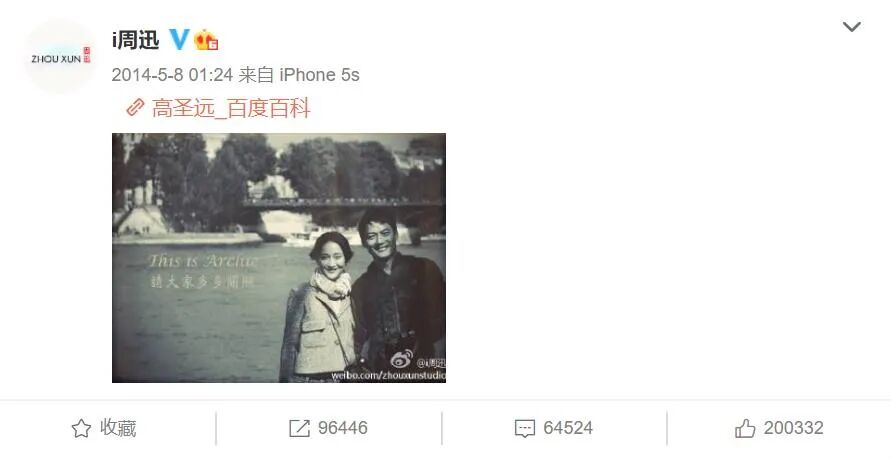Open the 高圣远_百度百科 link
Screen dimensions: 891x457
(x=231, y=108)
